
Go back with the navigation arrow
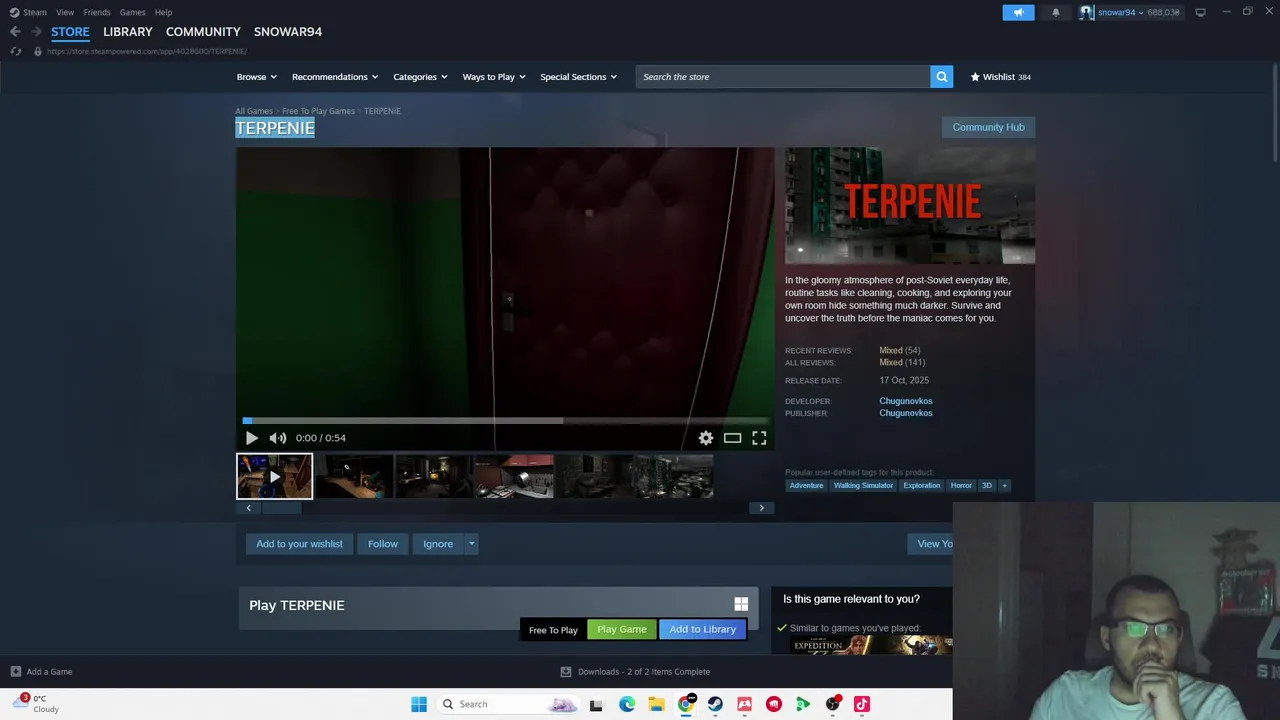click(x=15, y=32)
